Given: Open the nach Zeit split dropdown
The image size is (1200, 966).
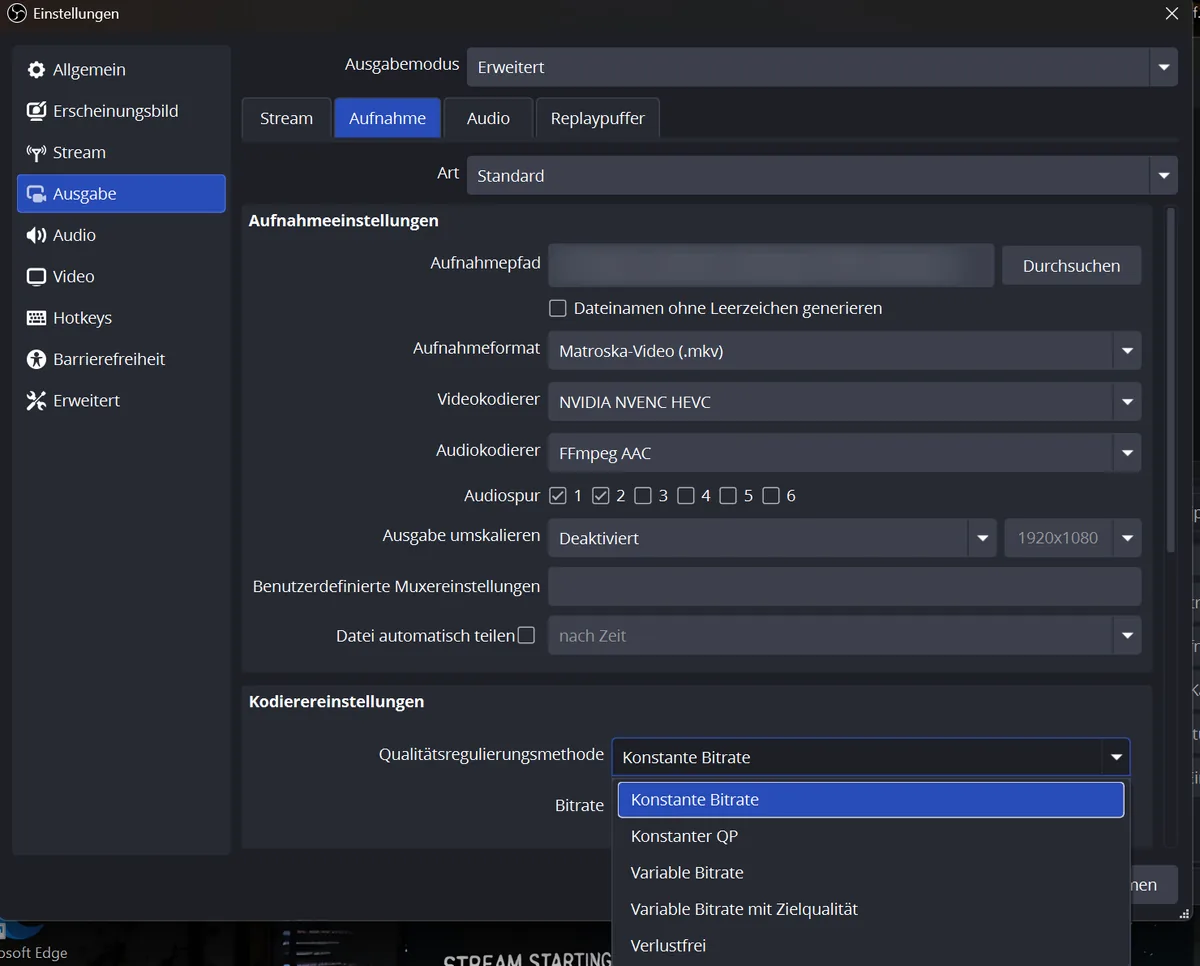Looking at the screenshot, I should click(844, 635).
